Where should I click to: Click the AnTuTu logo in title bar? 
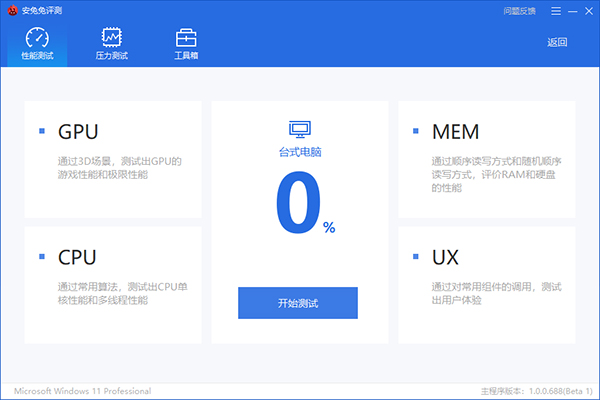pos(11,11)
